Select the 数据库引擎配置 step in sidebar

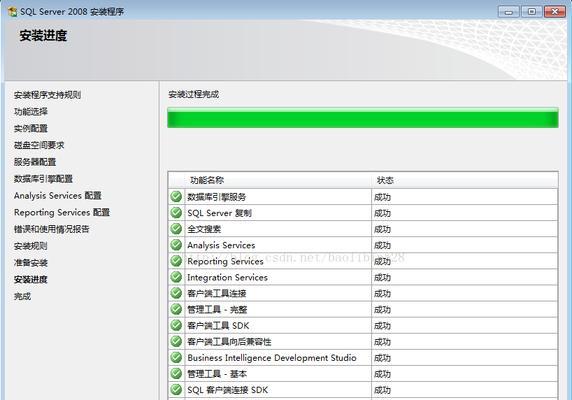pyautogui.click(x=43, y=179)
